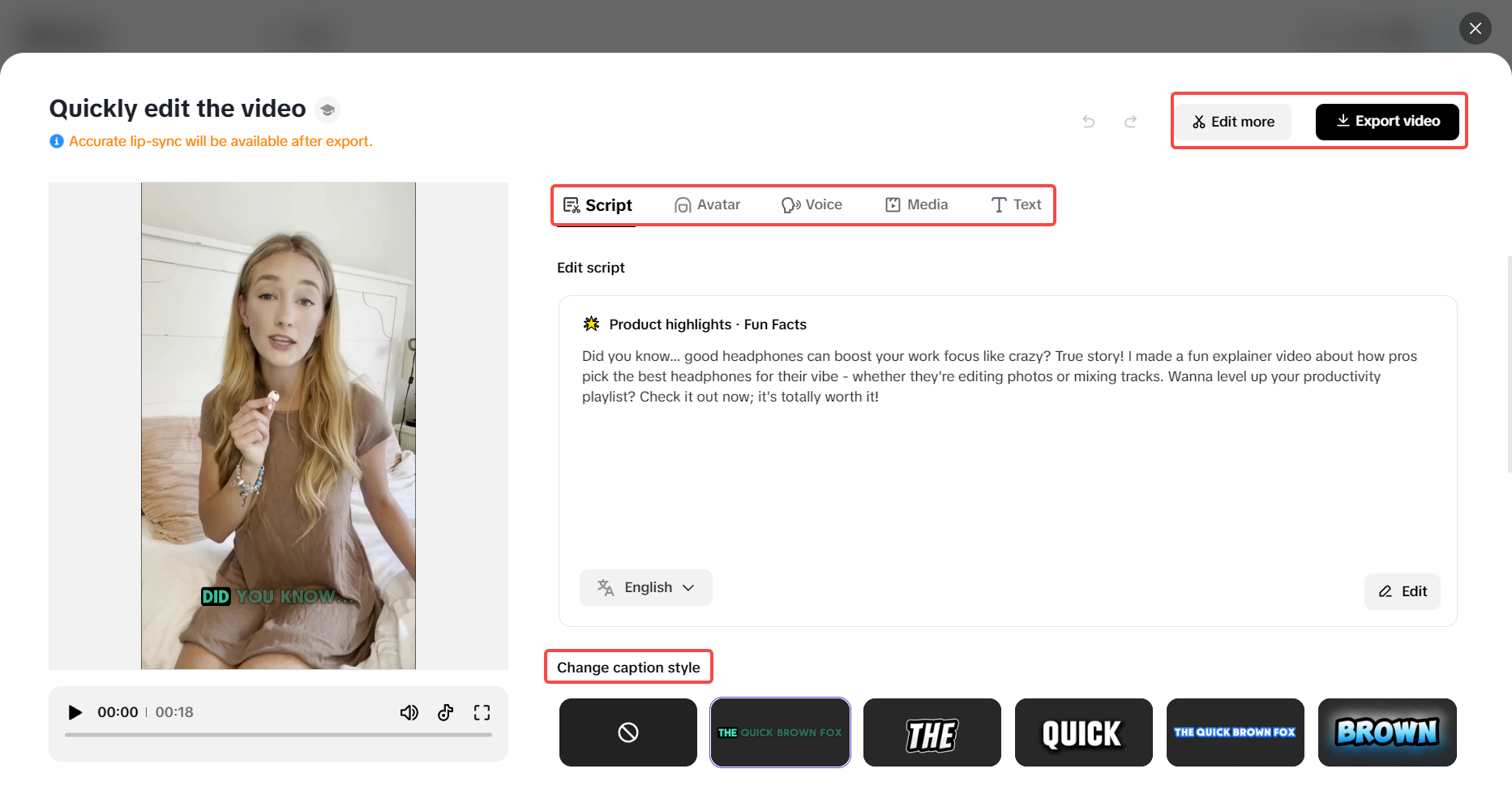Select the blue 'THE QUICK BROWN FOX' caption style
Screen dimensions: 1512x786
(1235, 732)
